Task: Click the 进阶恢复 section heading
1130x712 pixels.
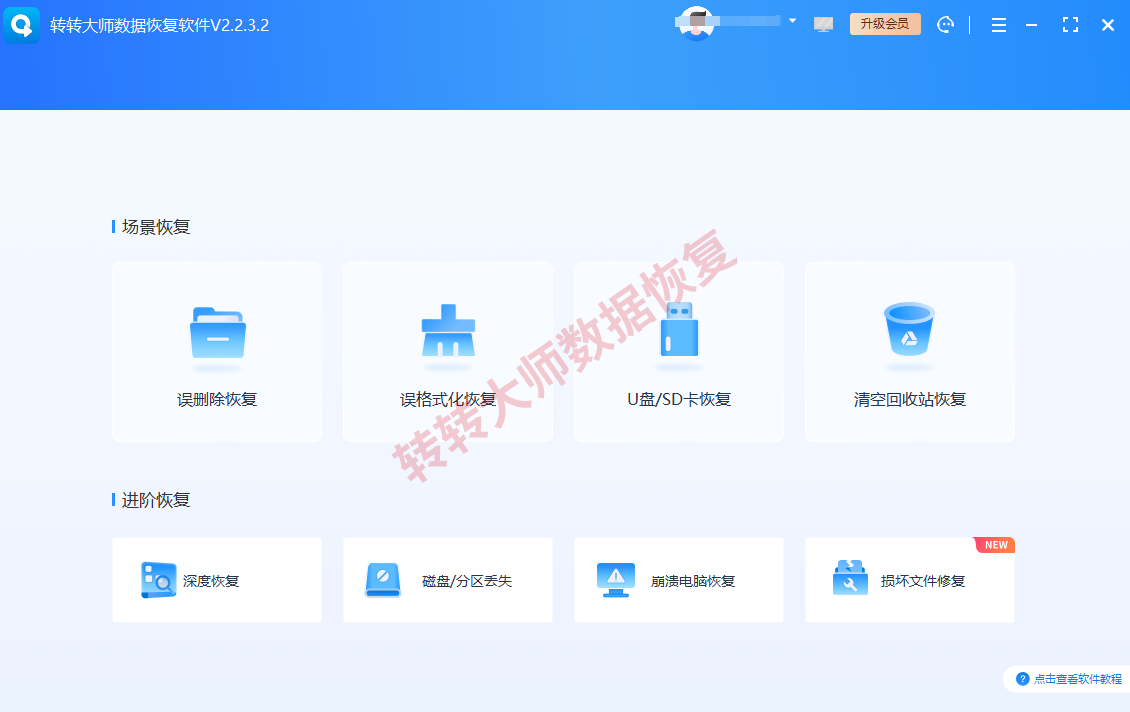Action: [x=156, y=500]
